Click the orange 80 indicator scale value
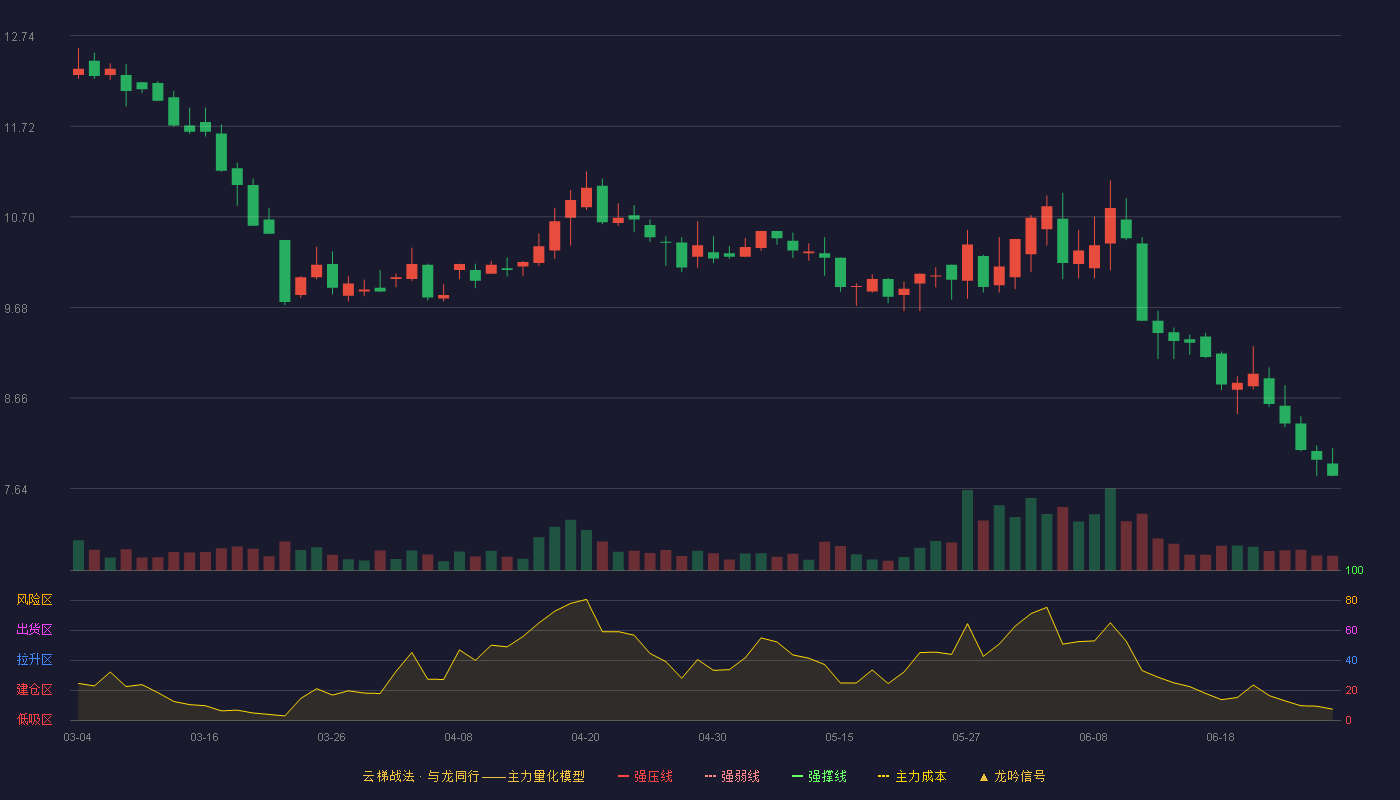 pos(1351,601)
